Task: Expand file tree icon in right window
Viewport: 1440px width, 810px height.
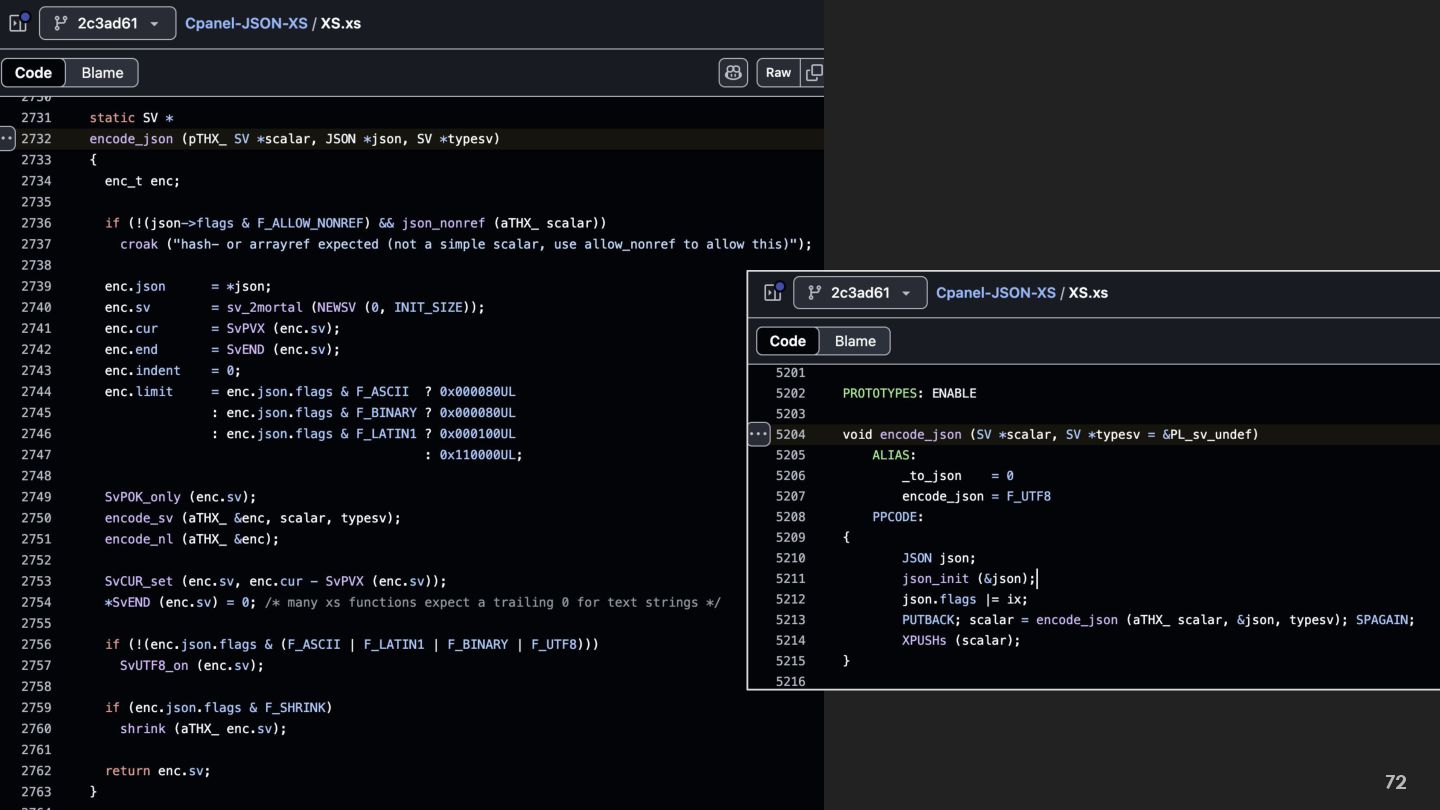Action: coord(772,292)
